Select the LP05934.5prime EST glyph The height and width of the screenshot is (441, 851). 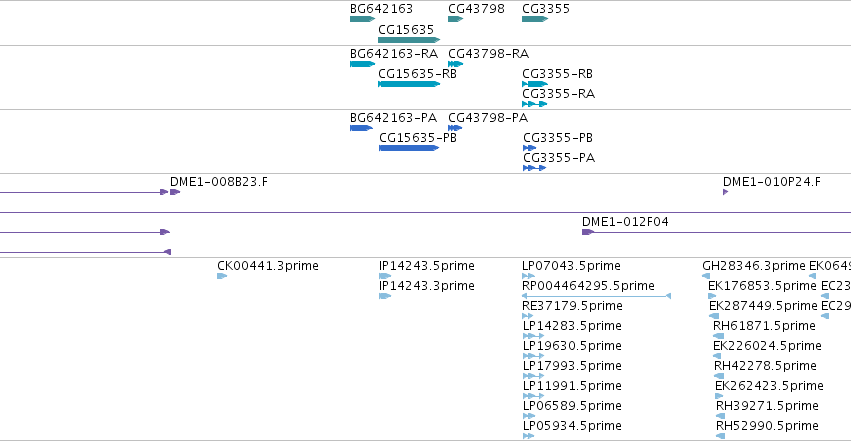529,436
